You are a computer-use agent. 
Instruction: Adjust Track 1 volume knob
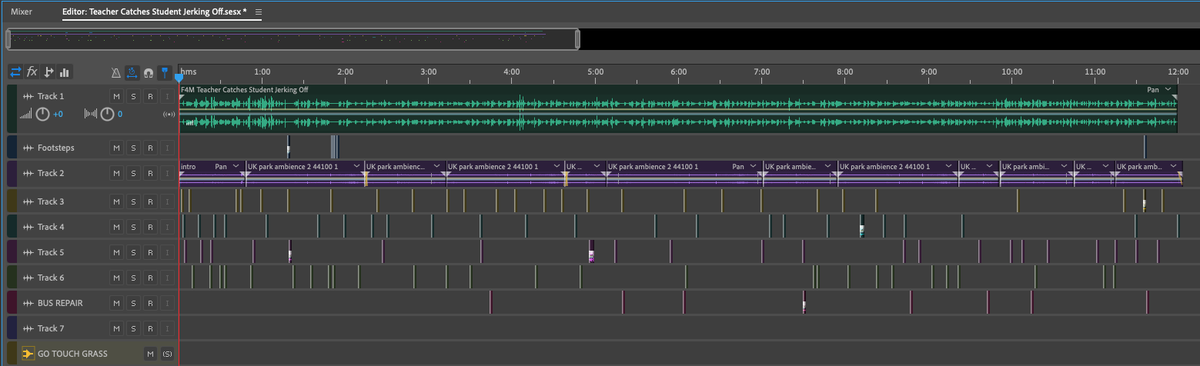[42, 114]
